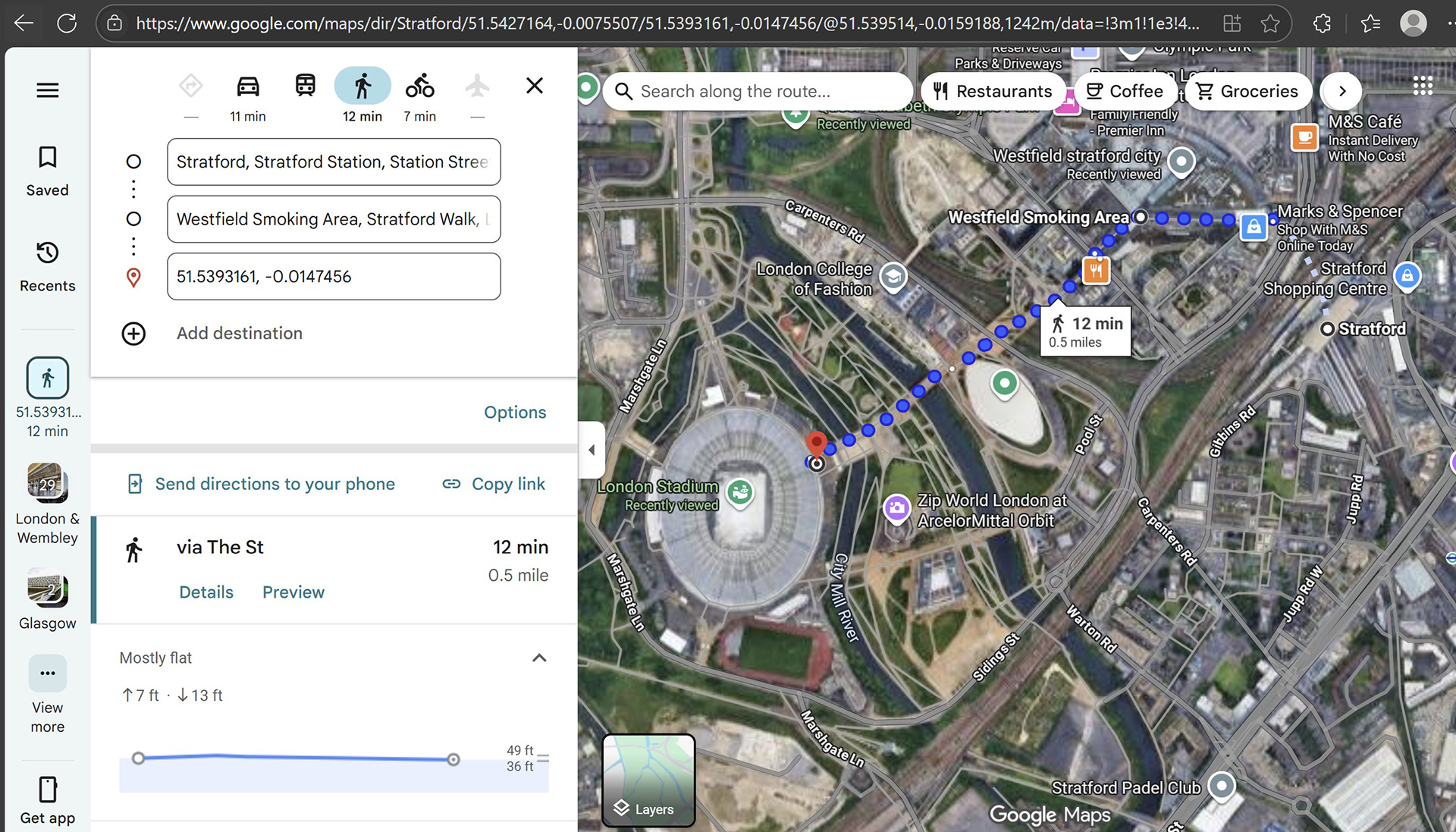This screenshot has height=832, width=1456.
Task: Filter by Coffee along route
Action: (x=1125, y=91)
